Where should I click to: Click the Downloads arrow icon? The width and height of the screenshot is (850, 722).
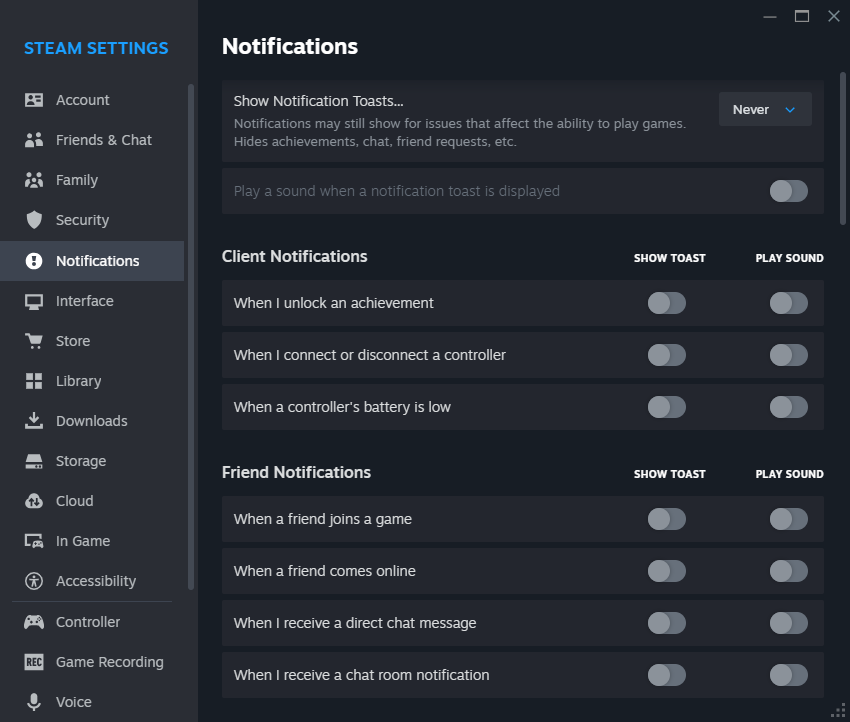click(x=34, y=421)
